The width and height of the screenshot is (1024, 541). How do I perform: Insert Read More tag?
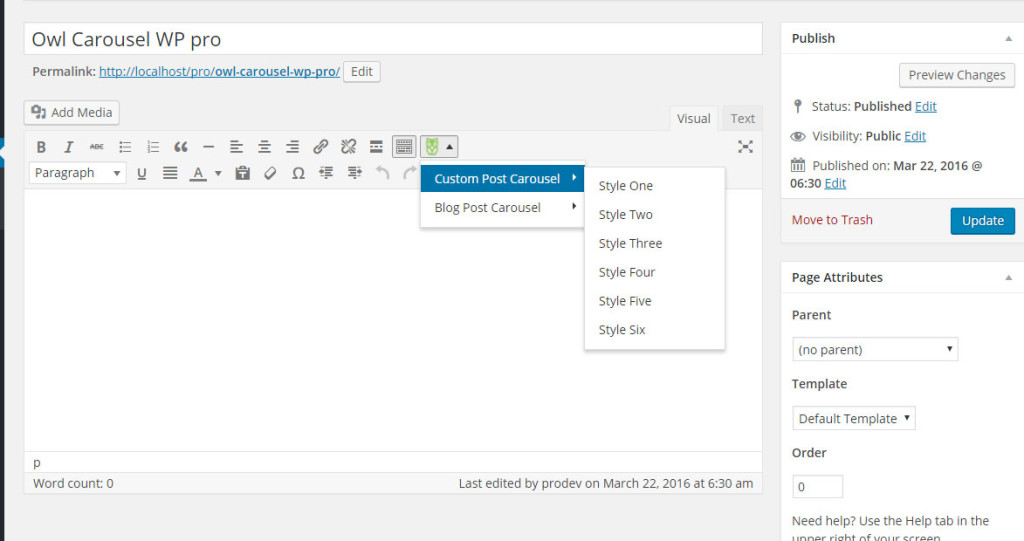pyautogui.click(x=376, y=147)
